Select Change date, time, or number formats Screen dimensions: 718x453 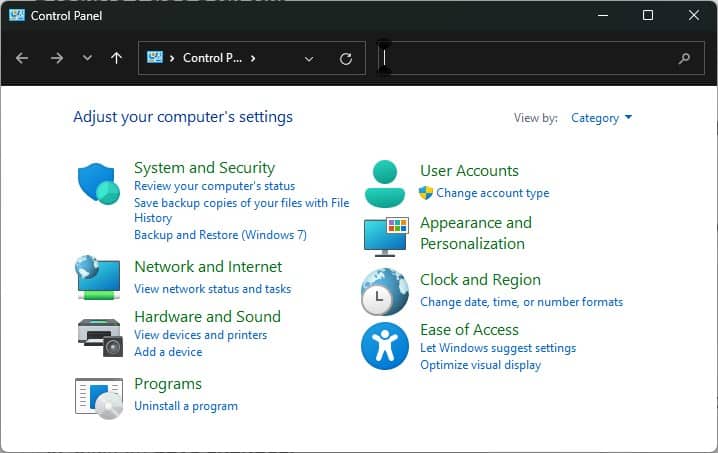522,302
